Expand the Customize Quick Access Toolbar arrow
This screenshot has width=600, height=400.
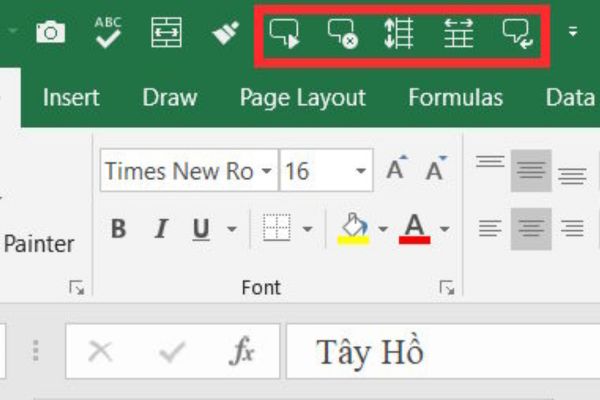573,32
